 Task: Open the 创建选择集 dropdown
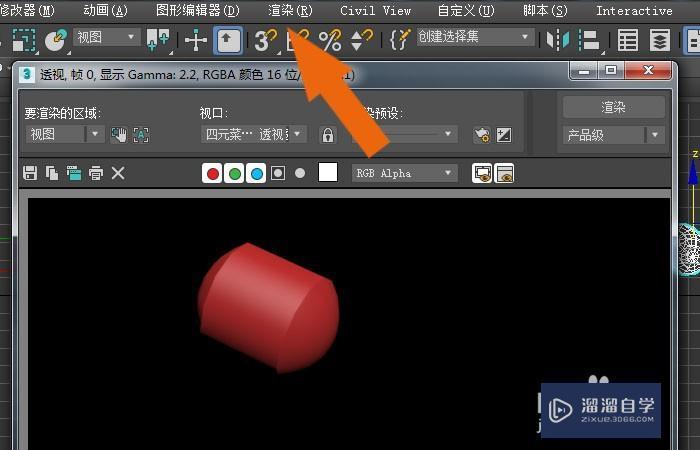(475, 37)
